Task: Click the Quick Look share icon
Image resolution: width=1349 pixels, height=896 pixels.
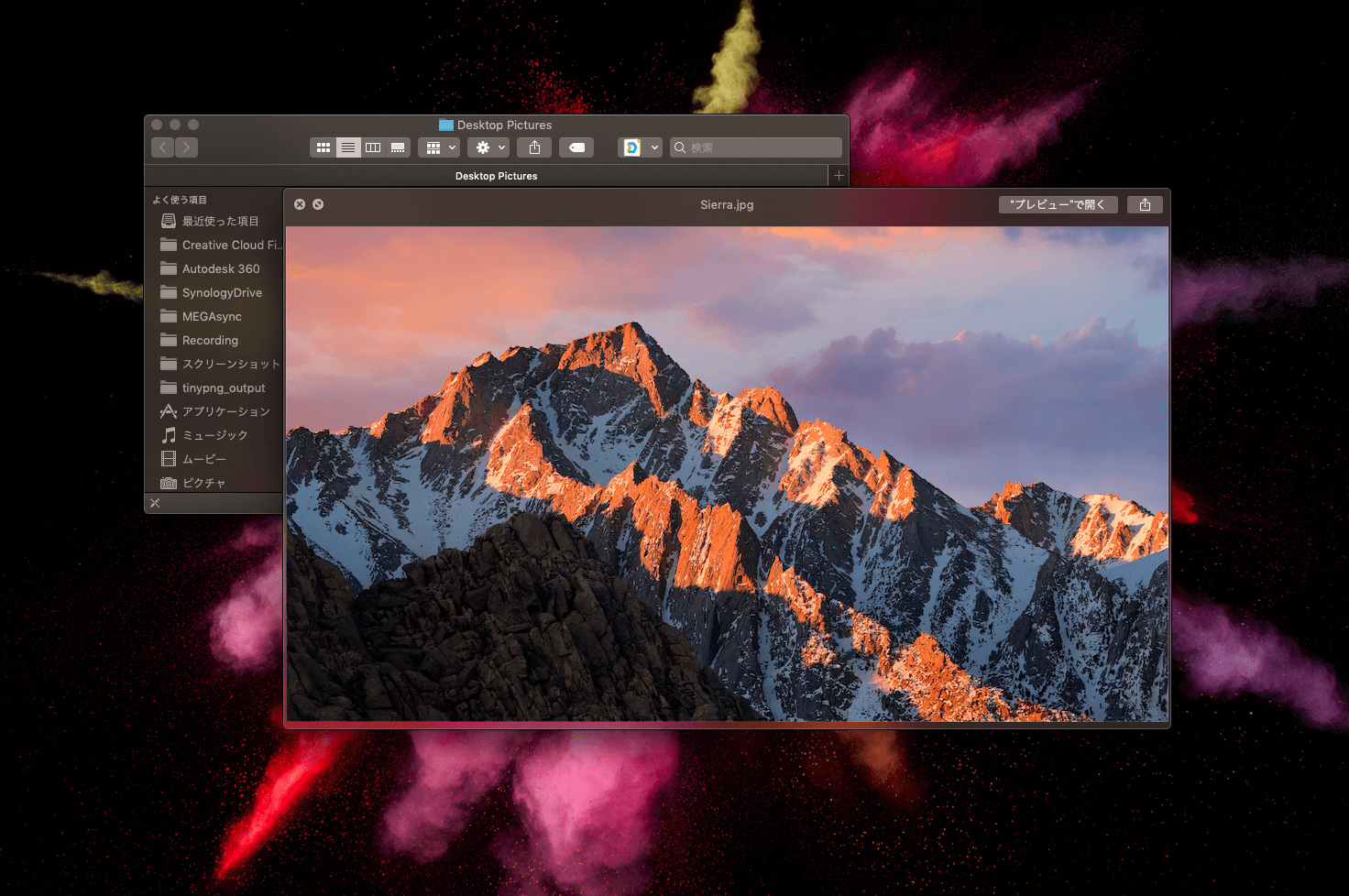Action: [1145, 204]
